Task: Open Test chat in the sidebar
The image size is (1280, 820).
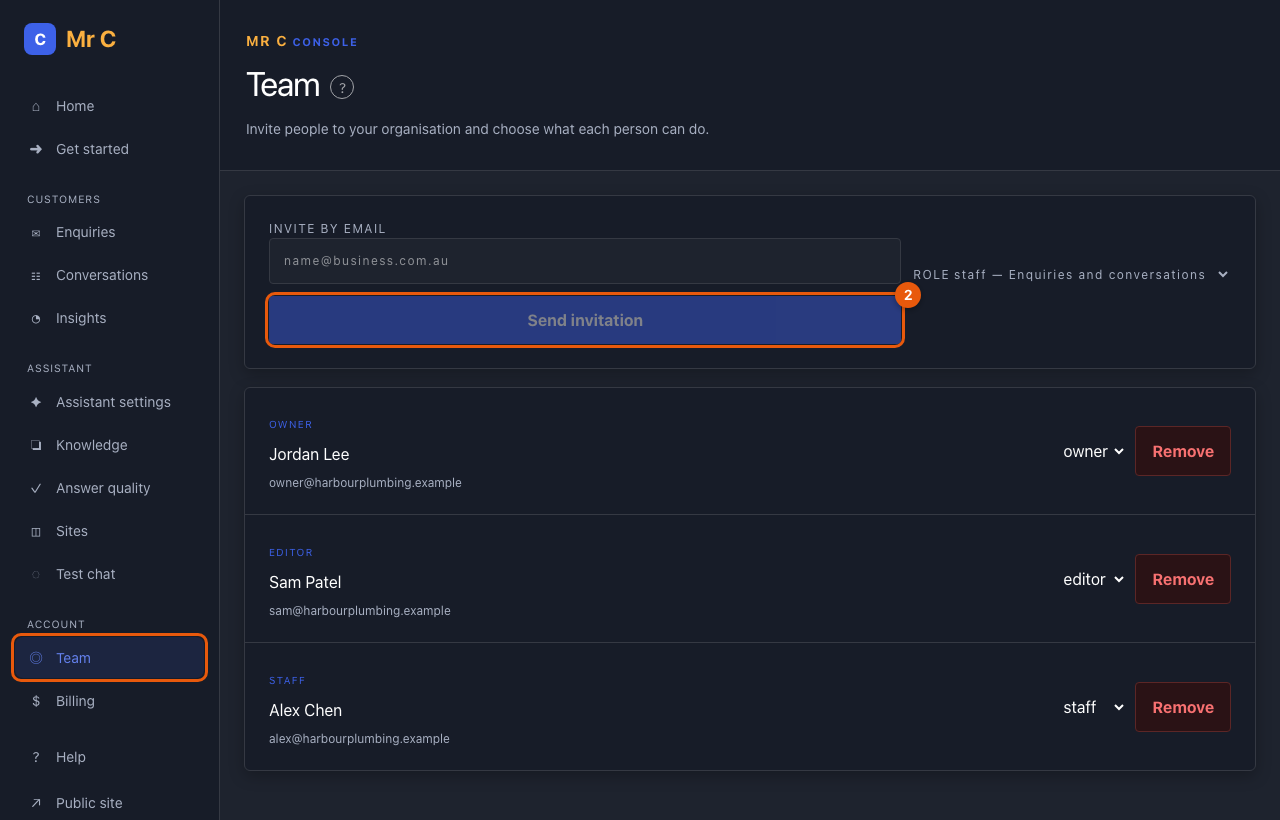Action: point(110,574)
